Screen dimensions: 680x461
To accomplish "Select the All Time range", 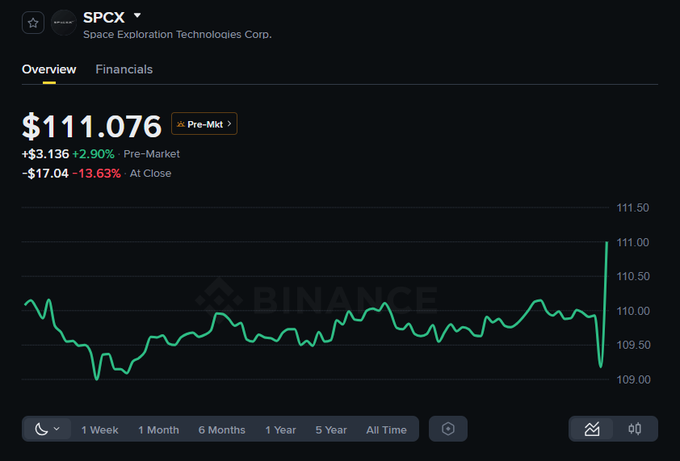I will click(x=386, y=430).
